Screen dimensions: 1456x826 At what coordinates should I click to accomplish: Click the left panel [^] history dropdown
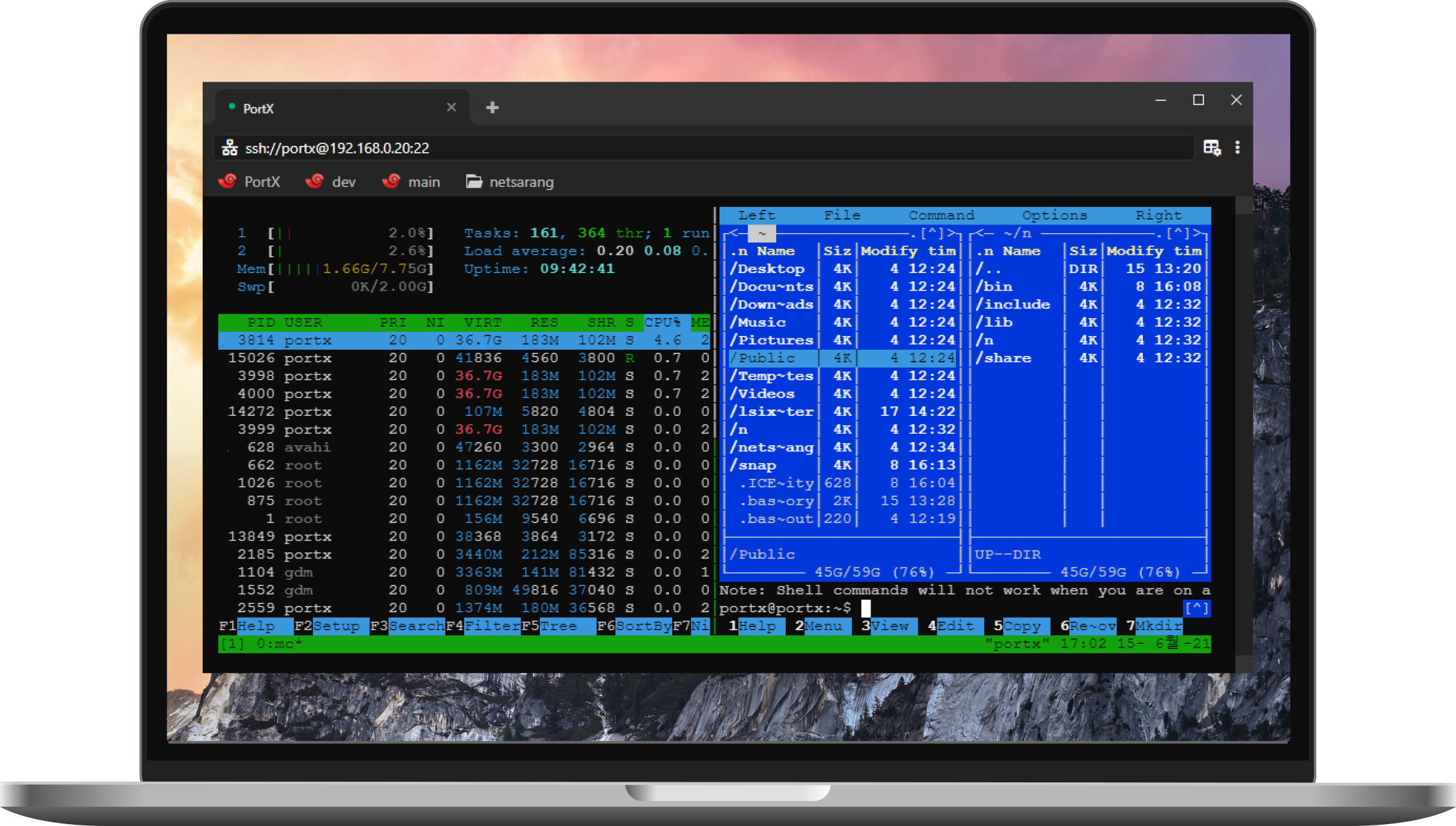[x=932, y=233]
